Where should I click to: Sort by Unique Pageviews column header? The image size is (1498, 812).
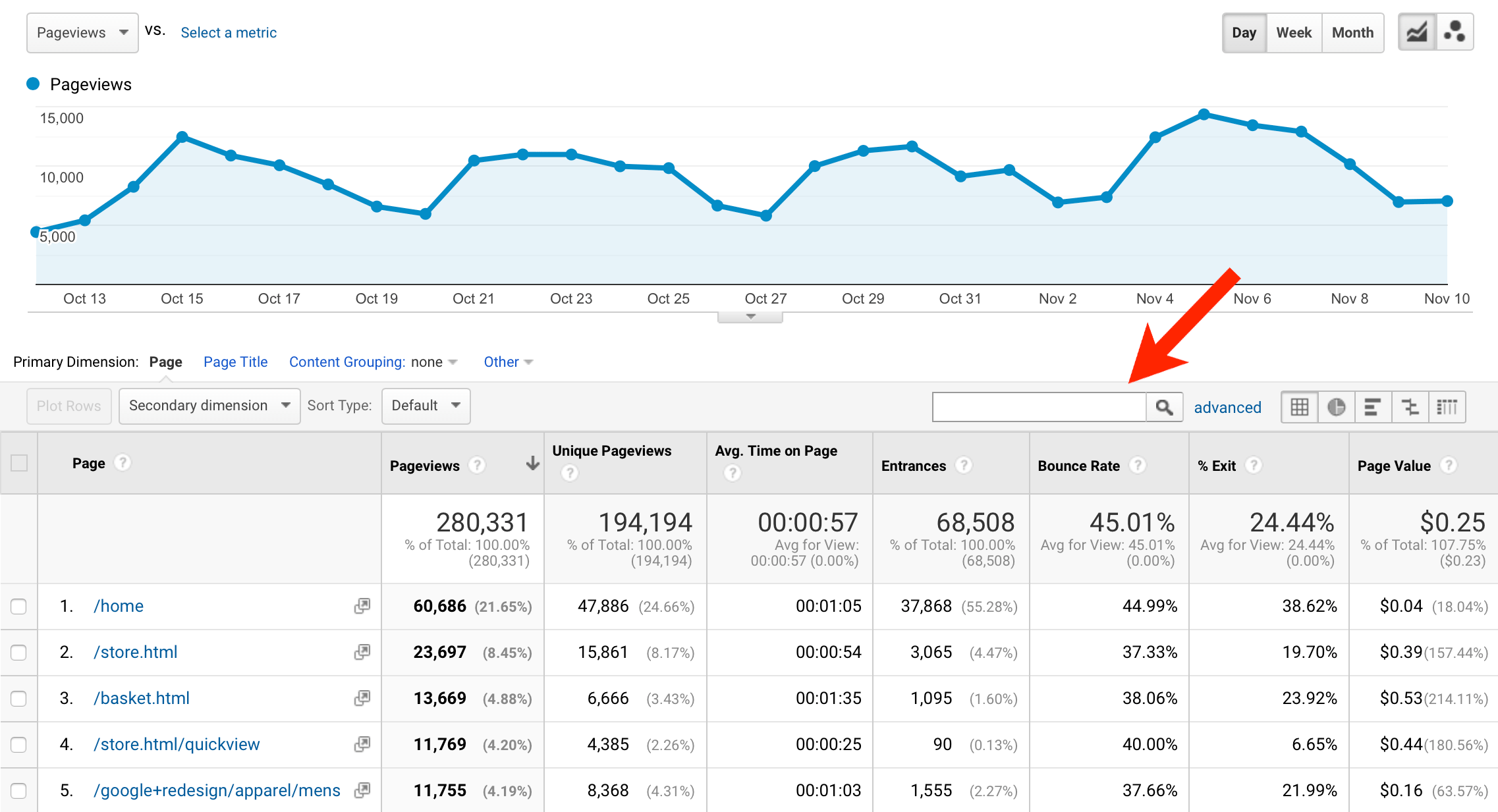pos(611,450)
